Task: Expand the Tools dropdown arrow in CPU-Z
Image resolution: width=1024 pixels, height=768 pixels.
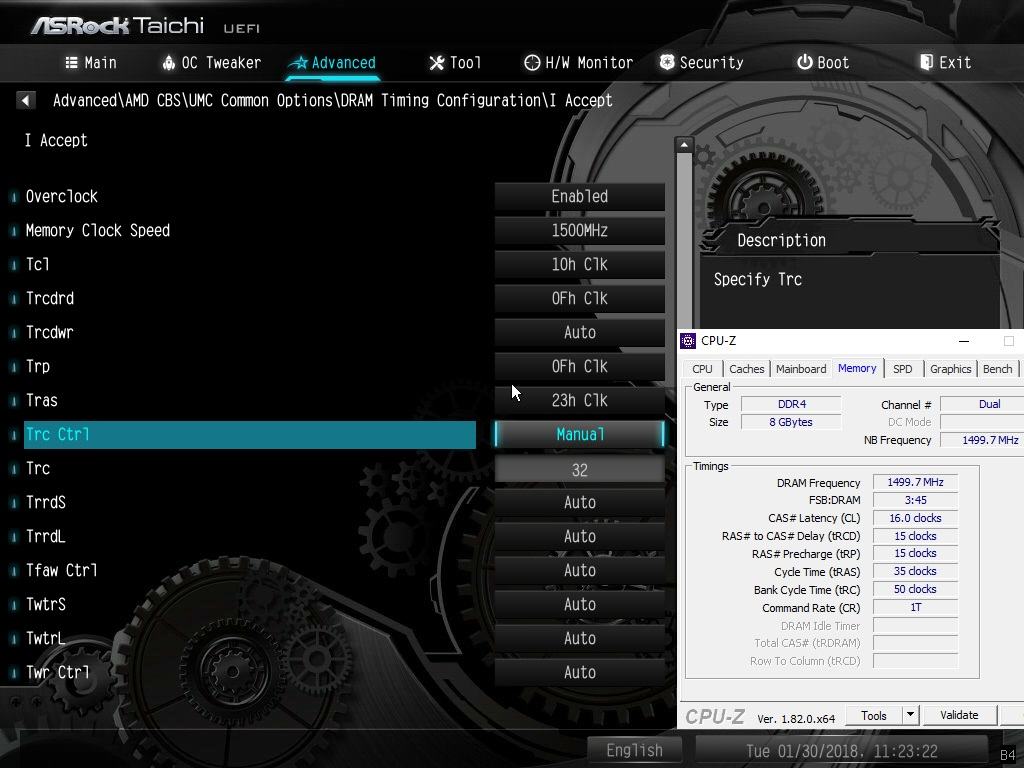Action: coord(910,716)
